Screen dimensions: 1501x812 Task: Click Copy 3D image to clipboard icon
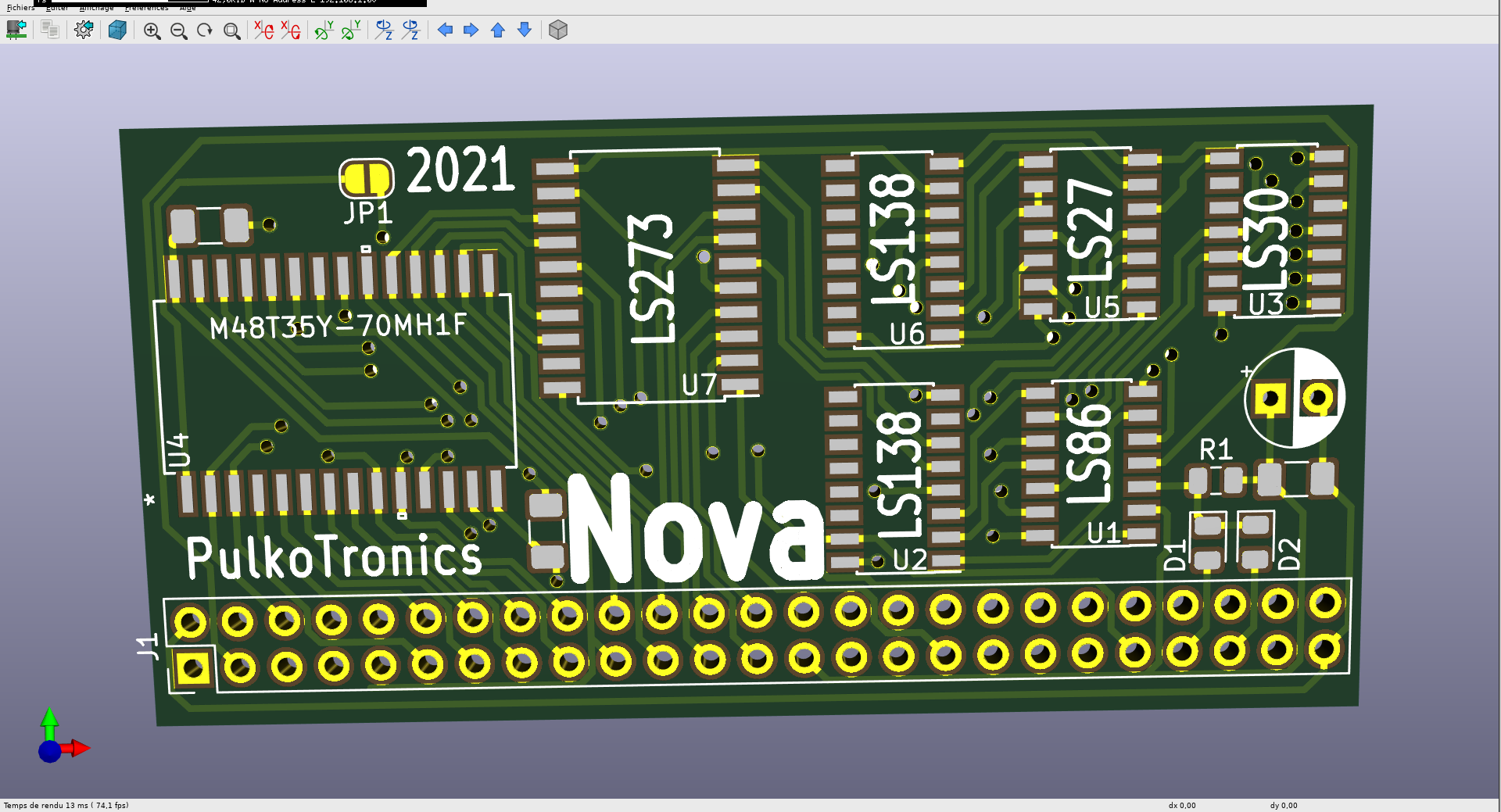[50, 30]
